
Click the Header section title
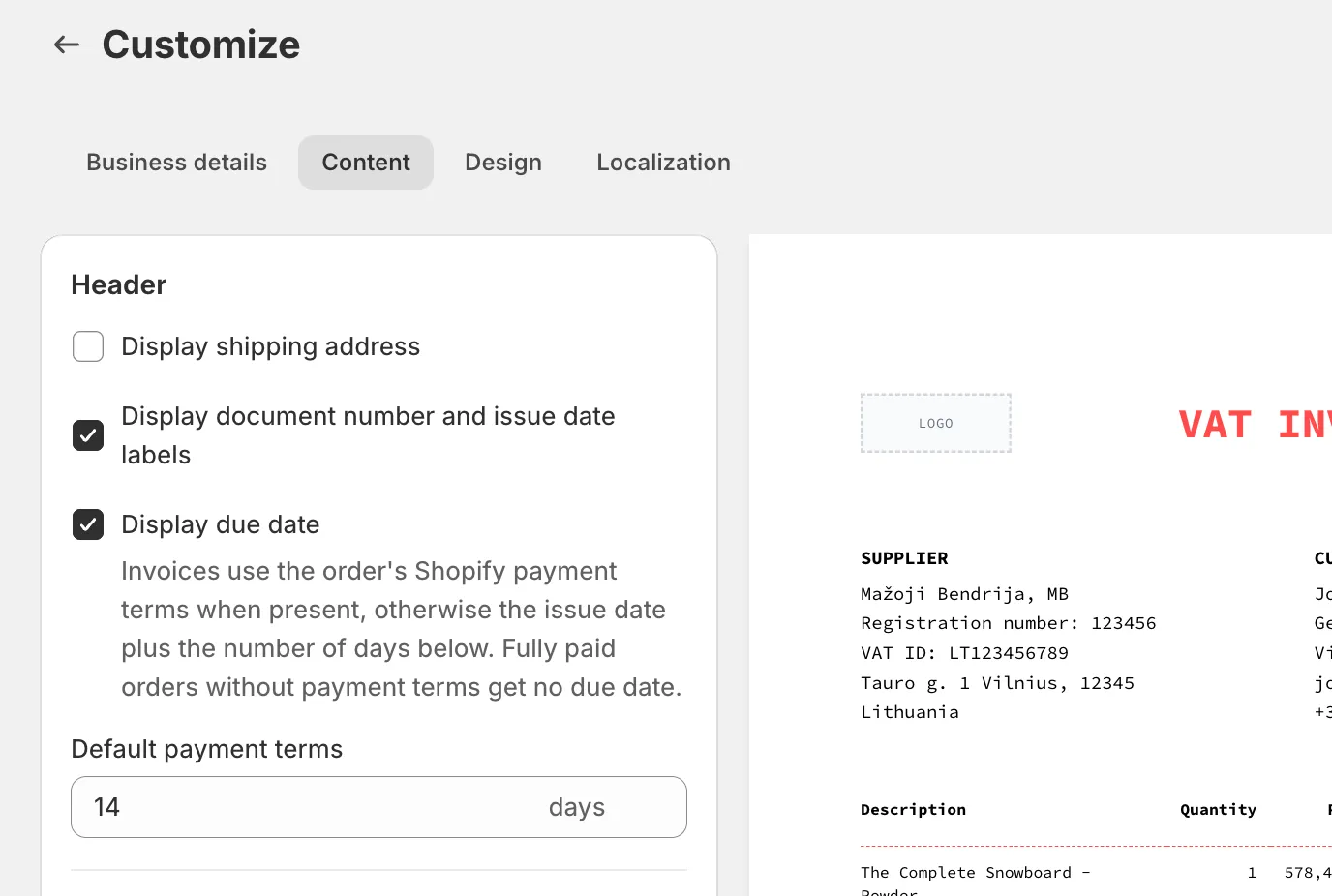coord(119,284)
